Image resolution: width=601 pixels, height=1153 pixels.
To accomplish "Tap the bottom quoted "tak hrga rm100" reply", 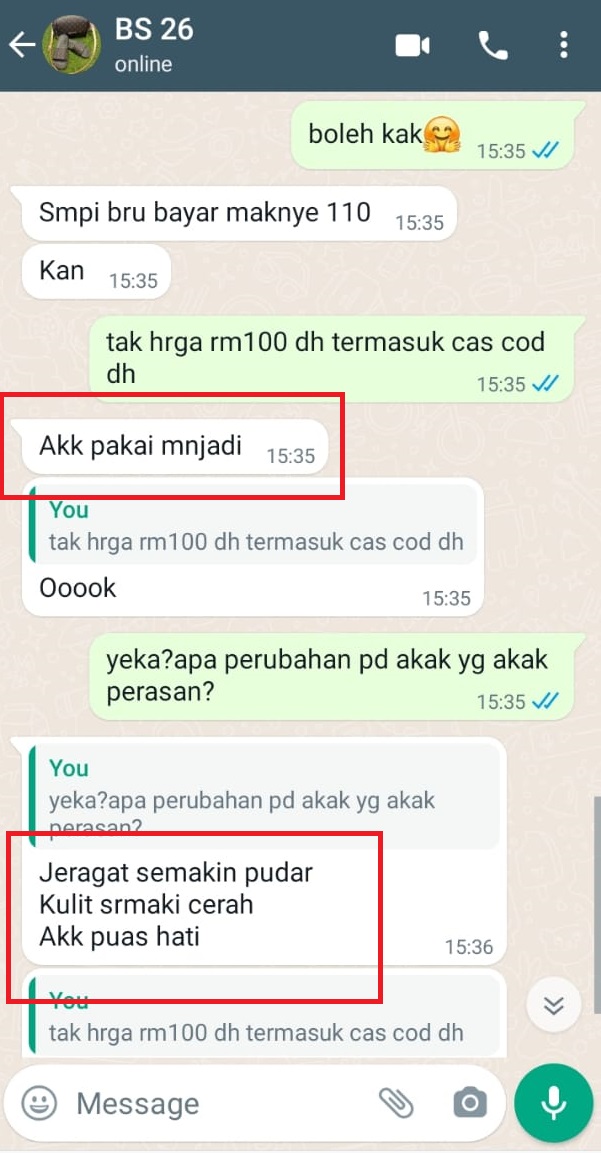I will click(263, 1018).
